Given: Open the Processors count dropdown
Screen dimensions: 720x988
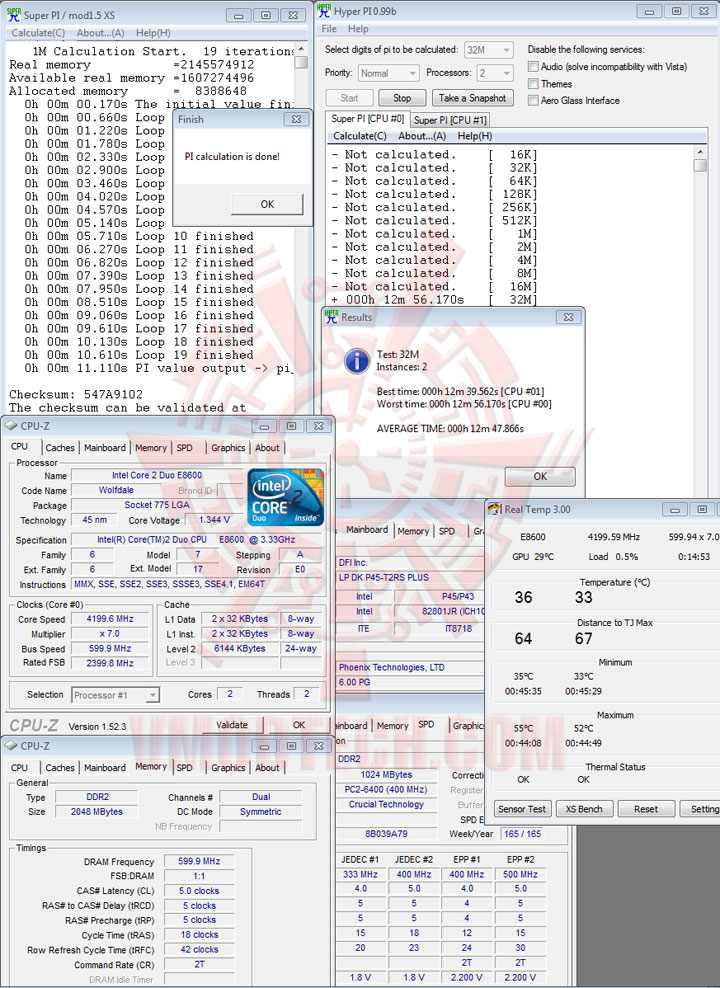Looking at the screenshot, I should click(494, 73).
